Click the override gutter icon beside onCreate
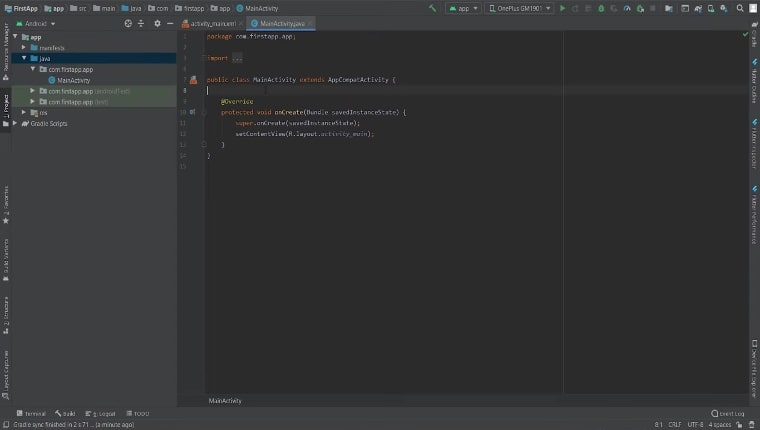 pyautogui.click(x=192, y=112)
